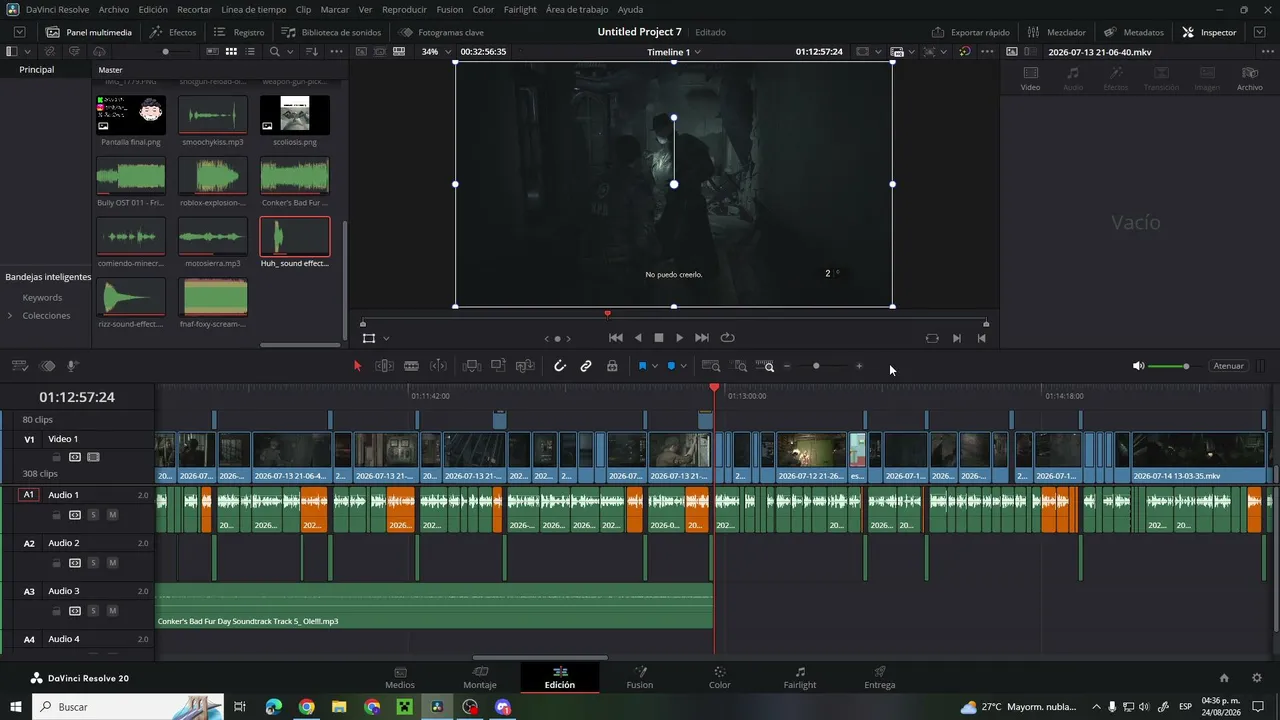Image resolution: width=1280 pixels, height=720 pixels.
Task: Mute the Audio 1 track
Action: [x=112, y=515]
